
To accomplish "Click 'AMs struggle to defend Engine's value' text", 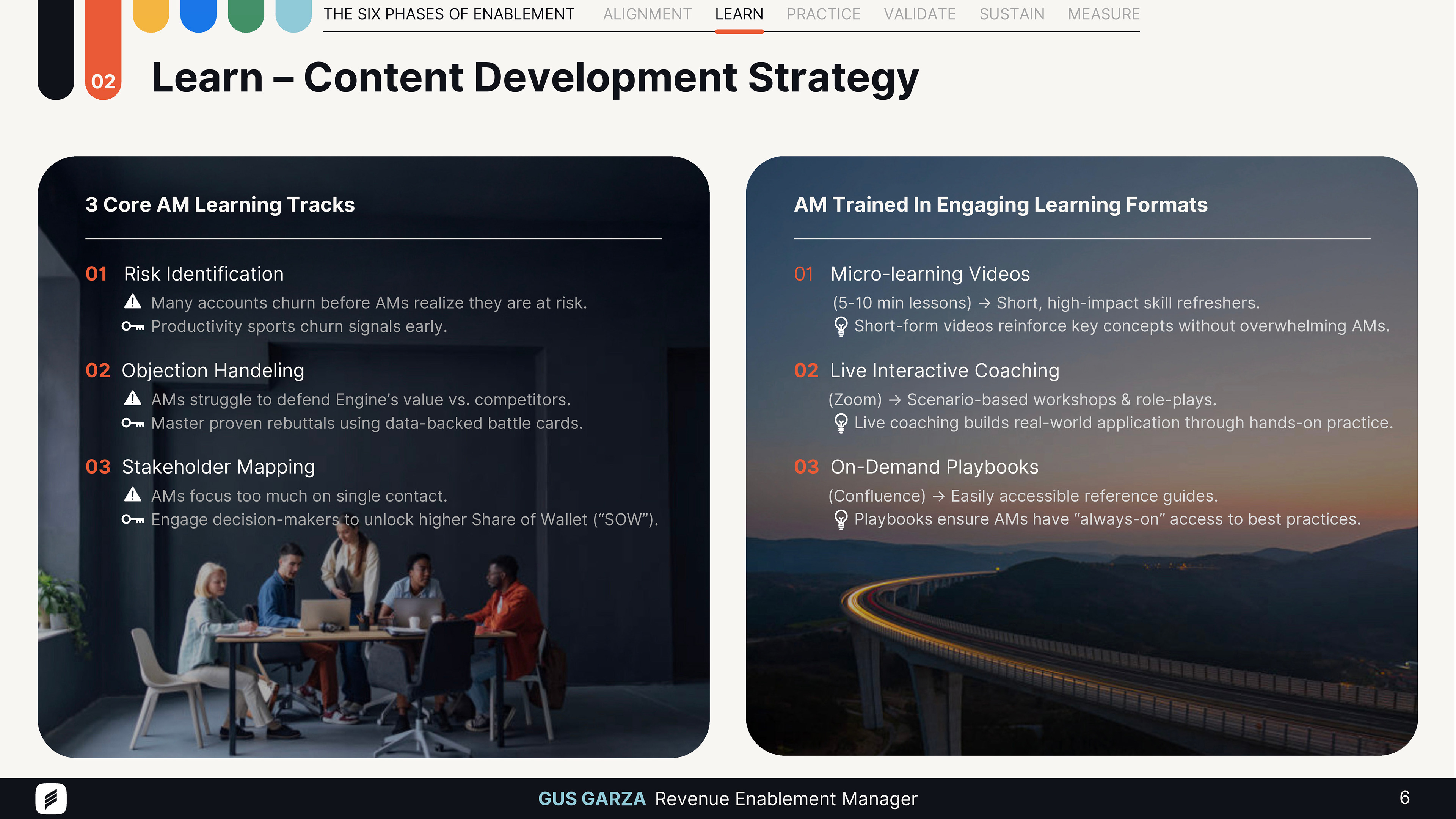I will point(361,400).
